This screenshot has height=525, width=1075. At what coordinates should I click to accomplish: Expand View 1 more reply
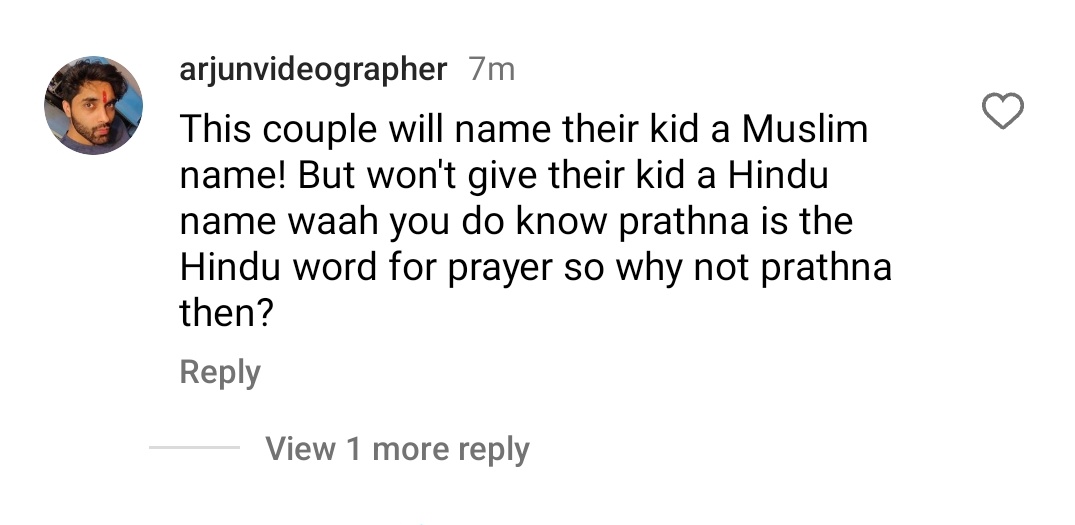pyautogui.click(x=398, y=449)
